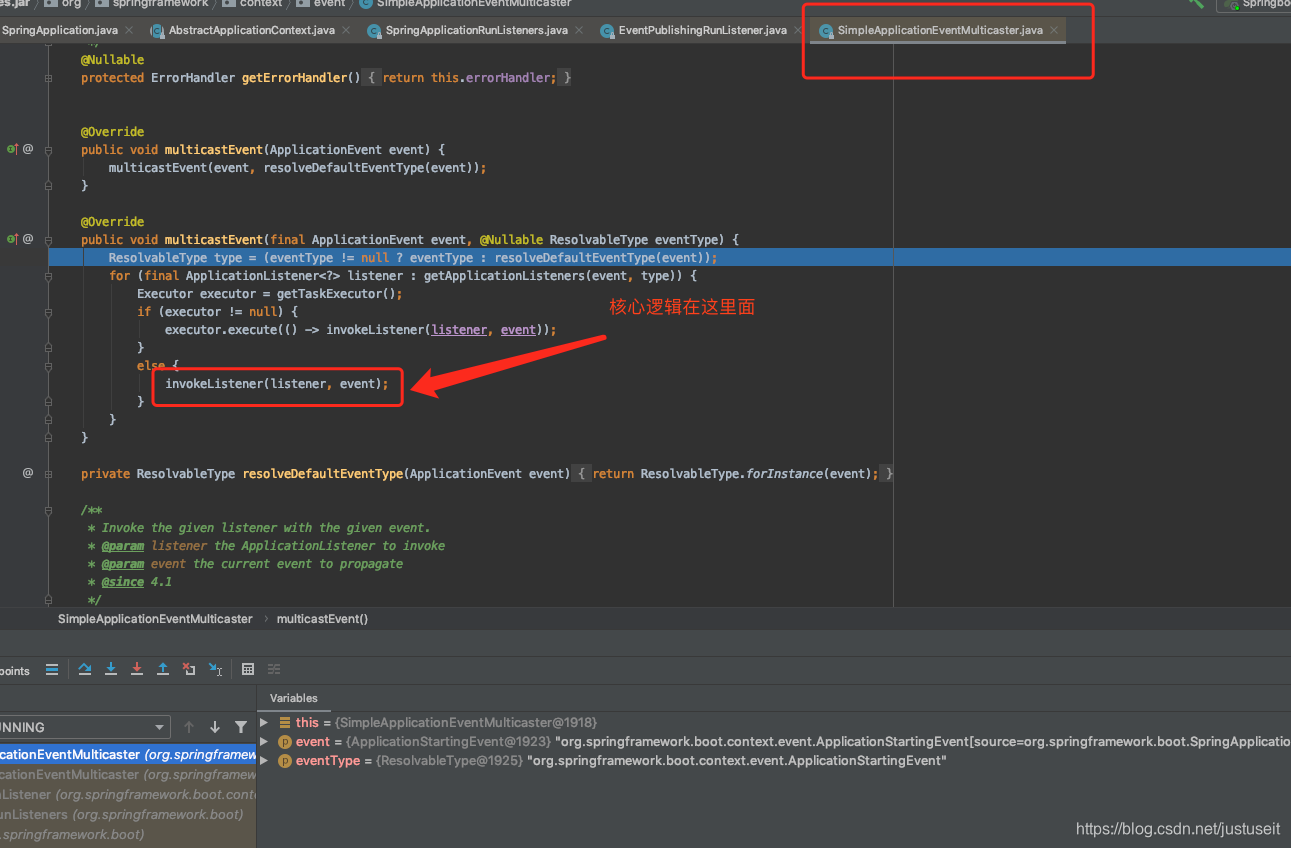Select the SimpleApplicationEventMulticaster.java tab
This screenshot has height=848, width=1291.
(939, 30)
